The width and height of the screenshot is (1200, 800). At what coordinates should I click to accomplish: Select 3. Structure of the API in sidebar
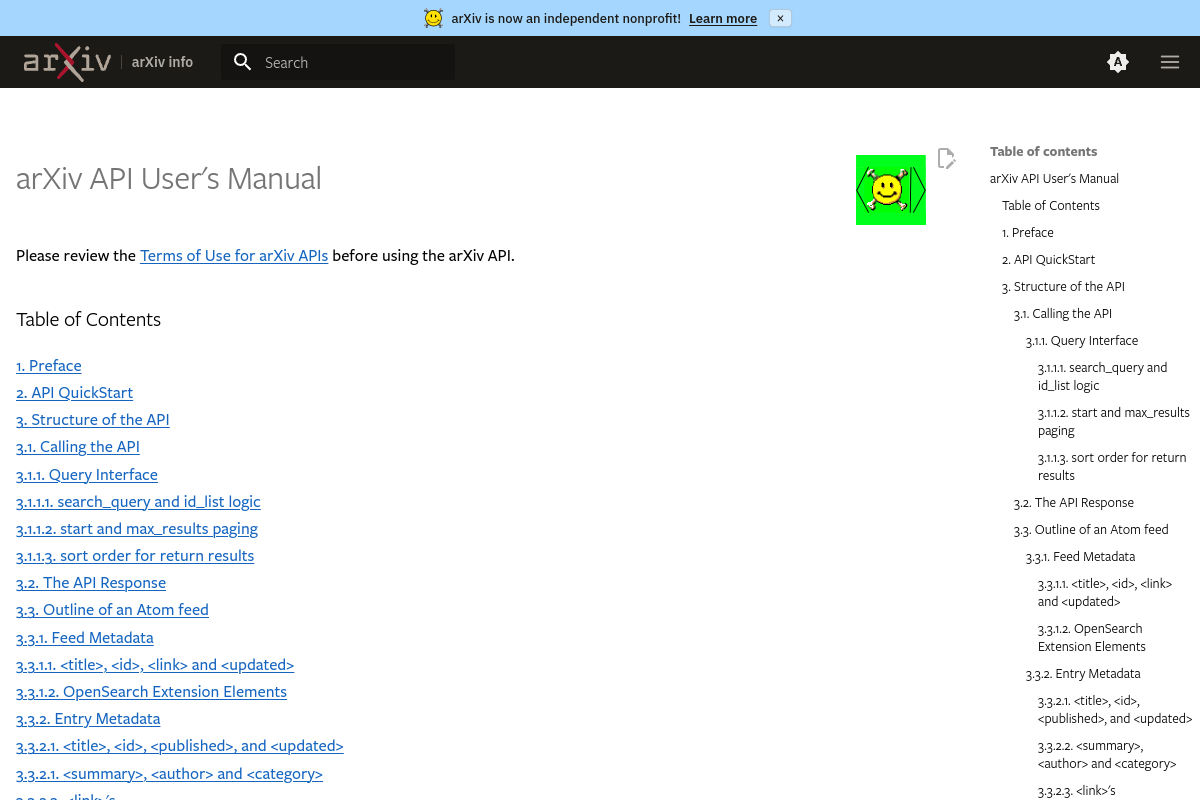pos(1063,286)
